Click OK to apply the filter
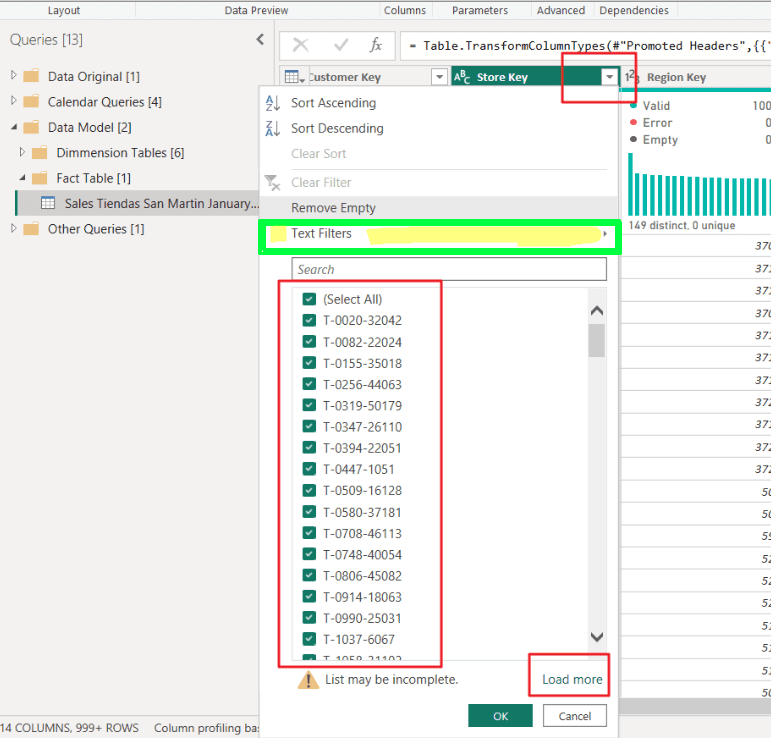 pos(500,716)
